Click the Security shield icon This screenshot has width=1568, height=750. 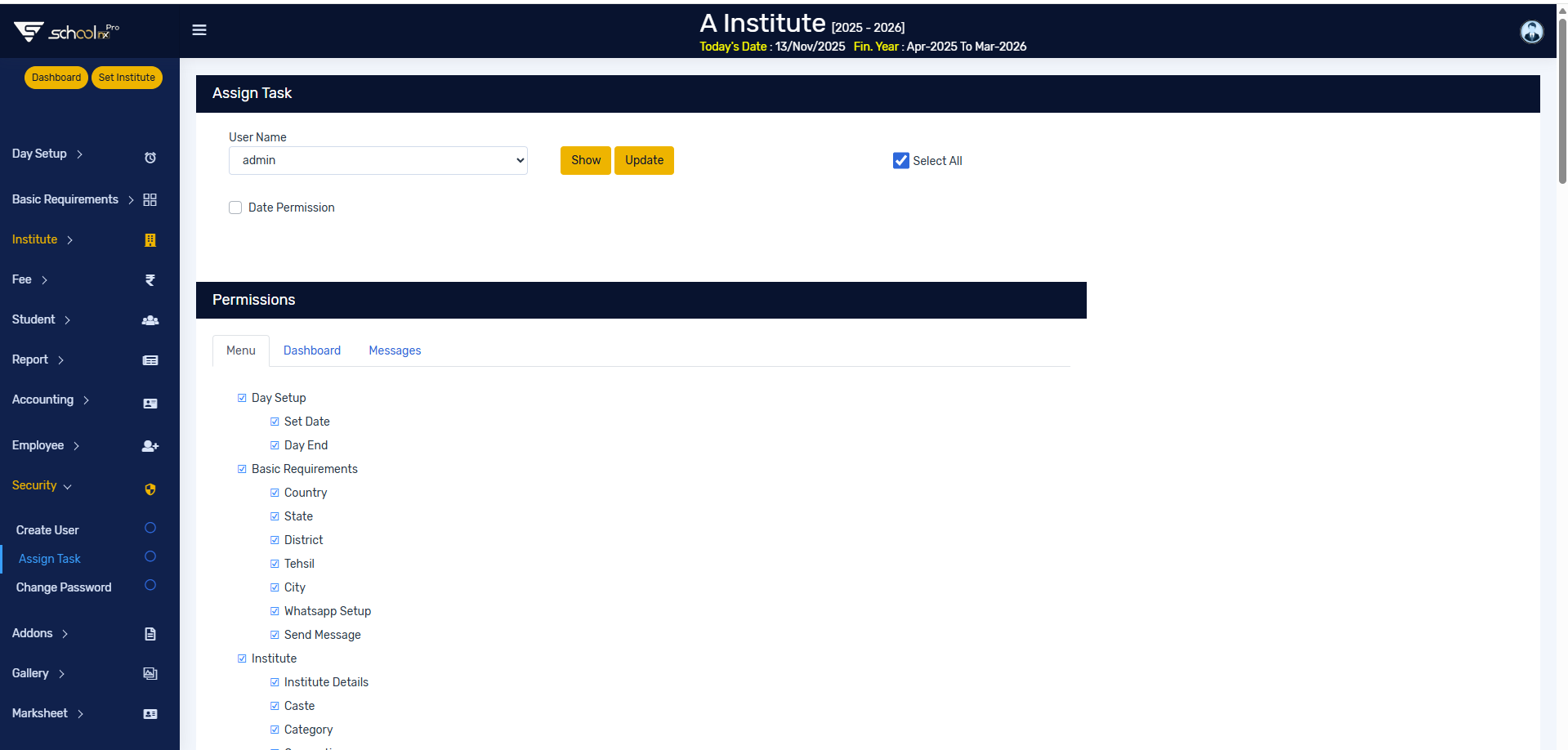150,489
